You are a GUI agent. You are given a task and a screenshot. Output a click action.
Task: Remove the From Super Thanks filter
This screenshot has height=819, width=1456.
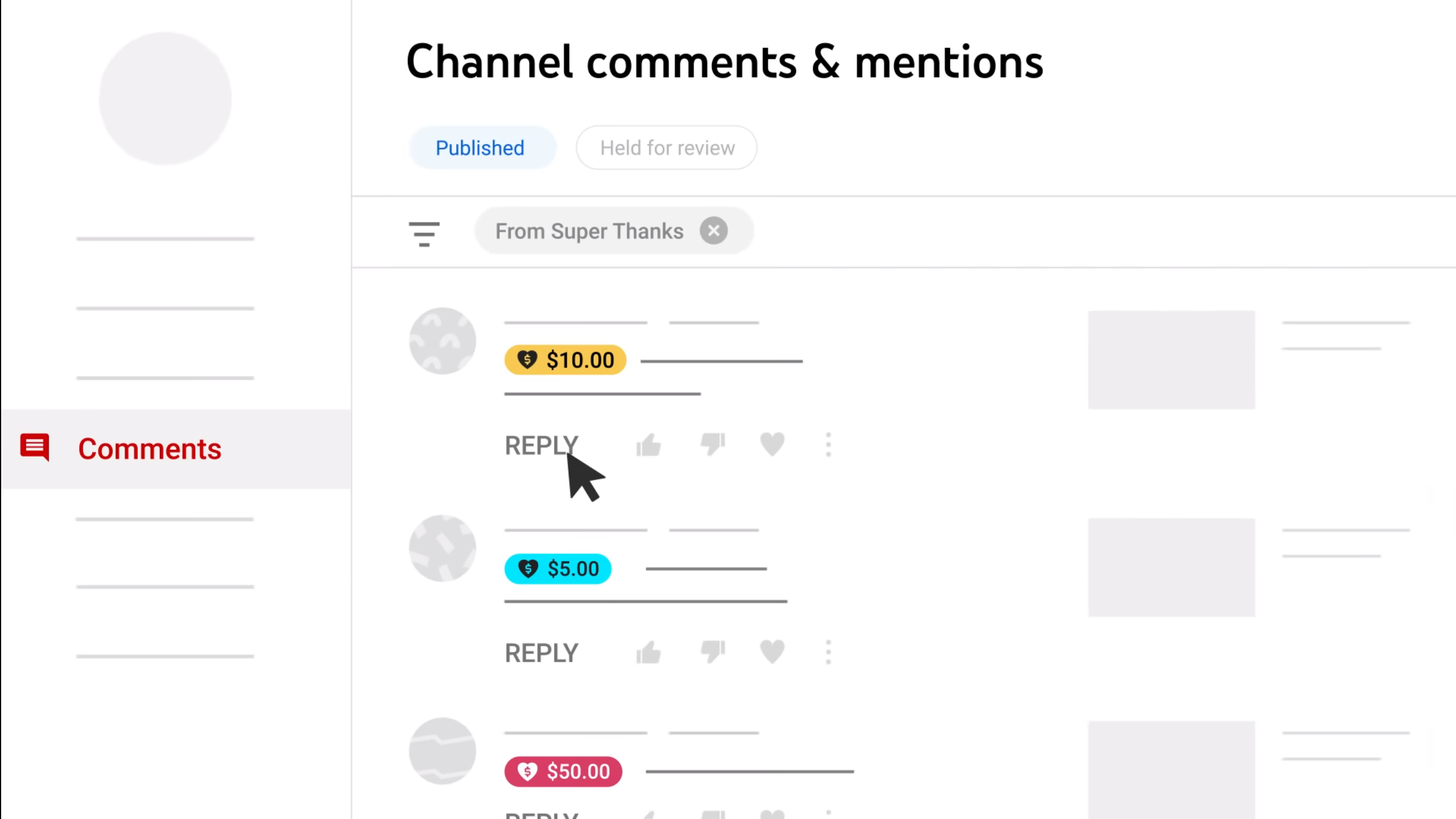[714, 230]
